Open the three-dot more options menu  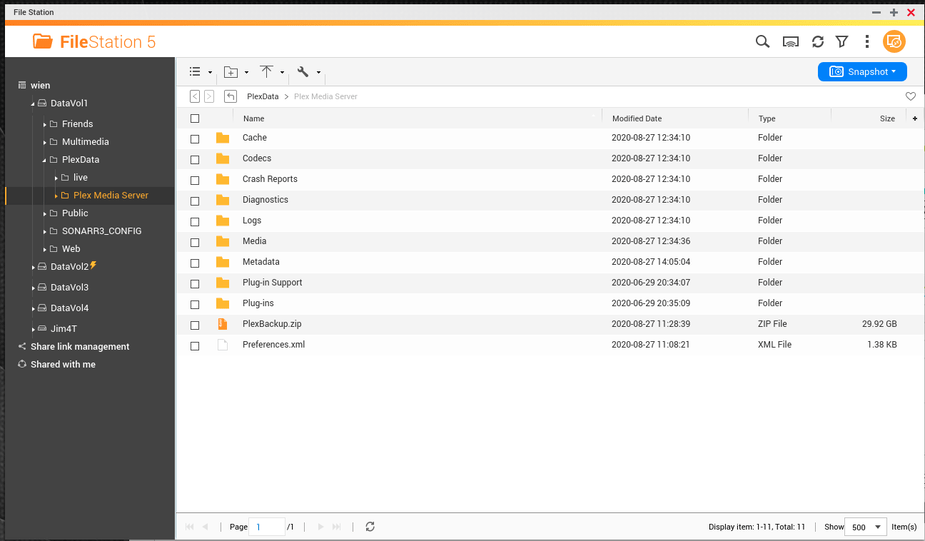pos(867,41)
